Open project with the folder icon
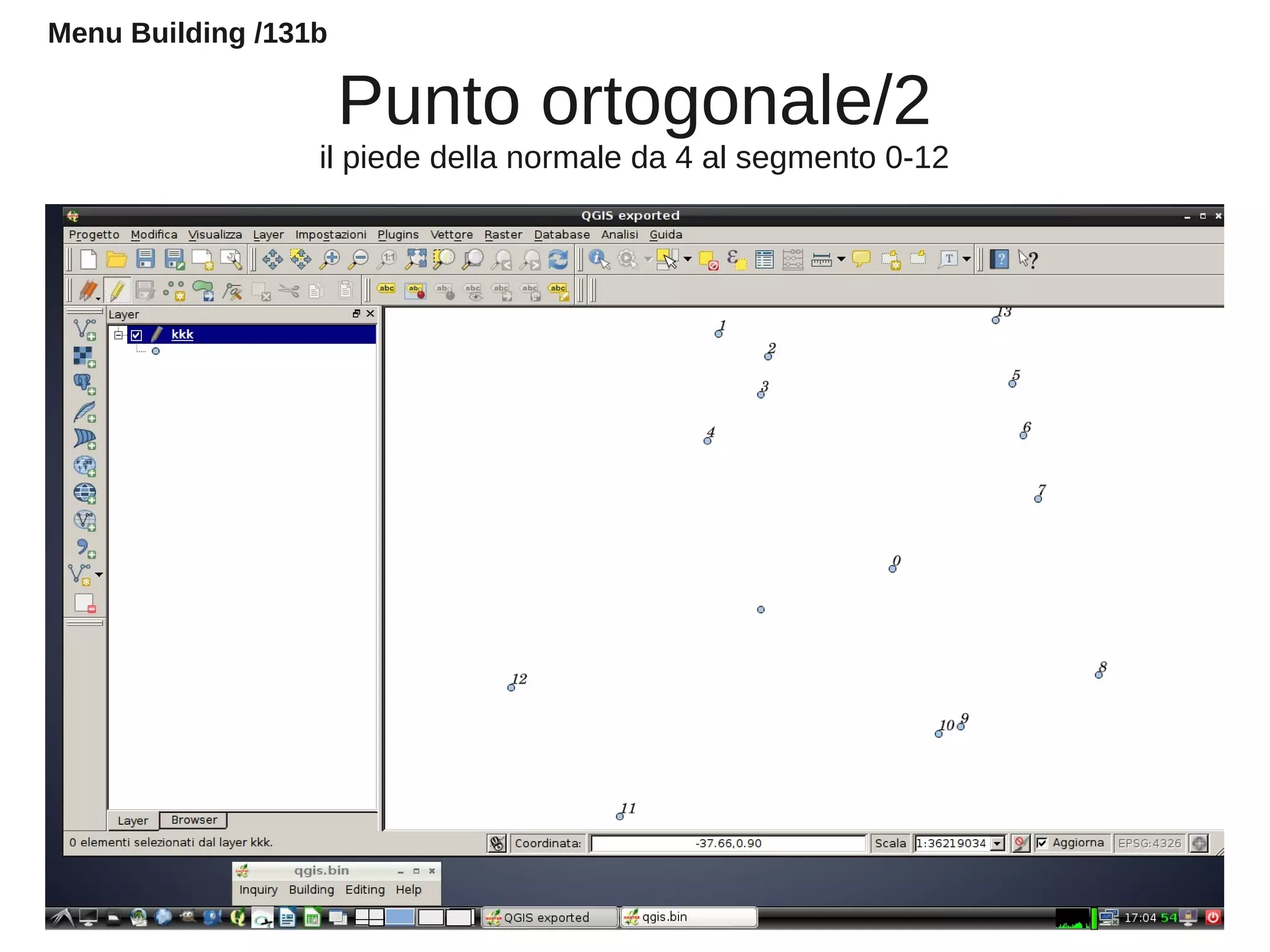 117,259
